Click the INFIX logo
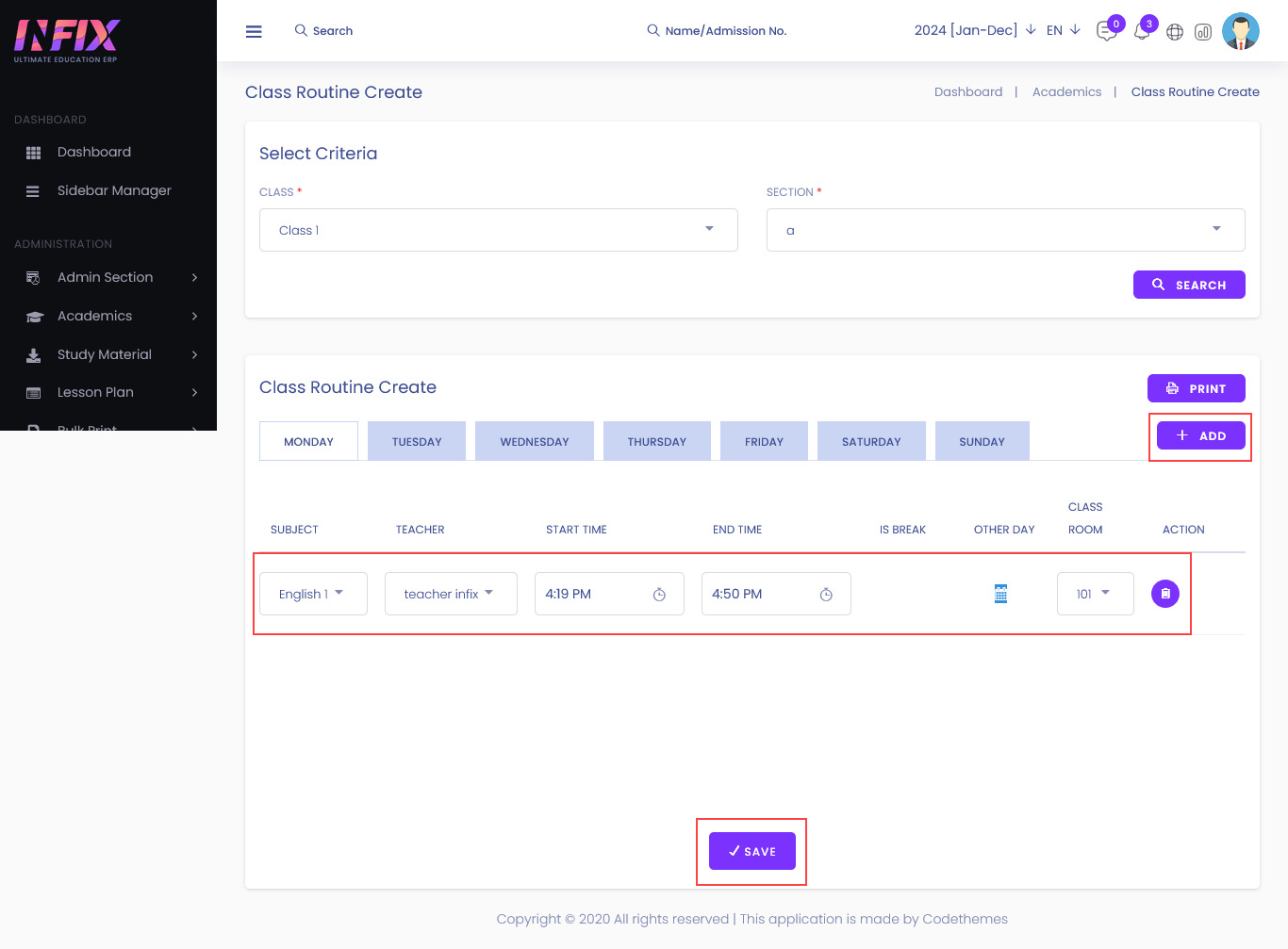The height and width of the screenshot is (949, 1288). tap(66, 41)
